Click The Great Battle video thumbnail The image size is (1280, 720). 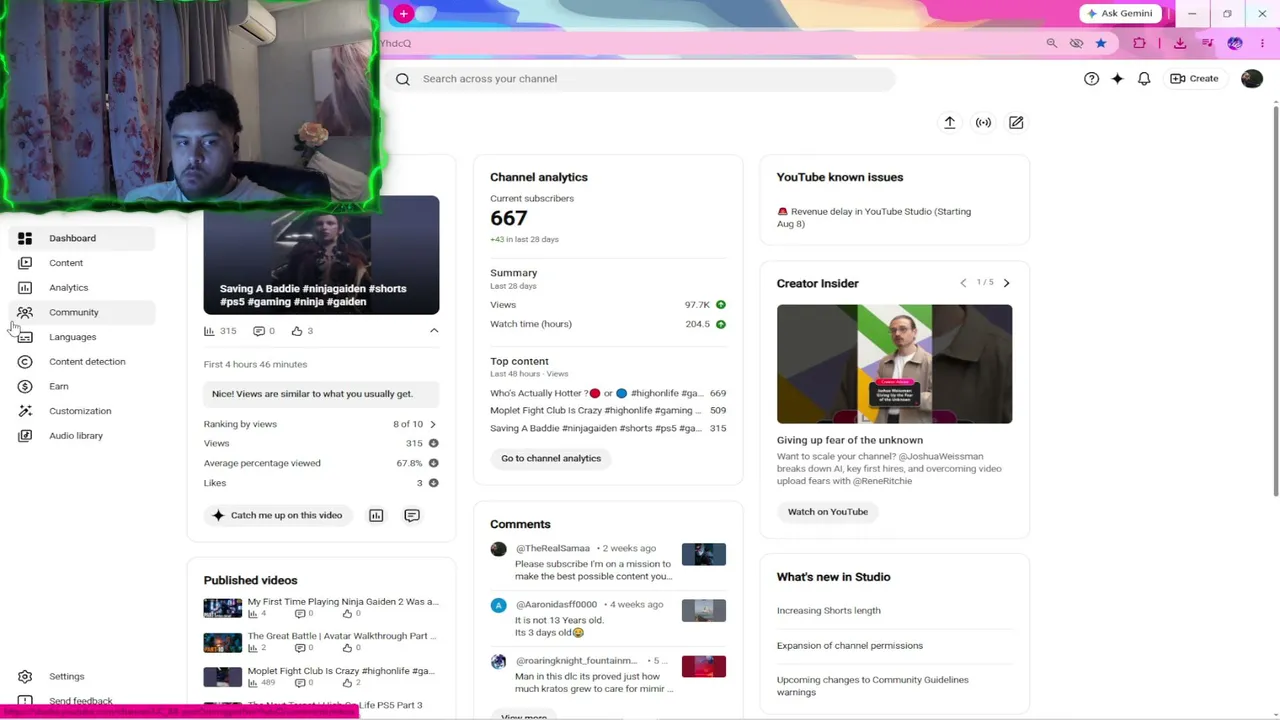tap(223, 642)
